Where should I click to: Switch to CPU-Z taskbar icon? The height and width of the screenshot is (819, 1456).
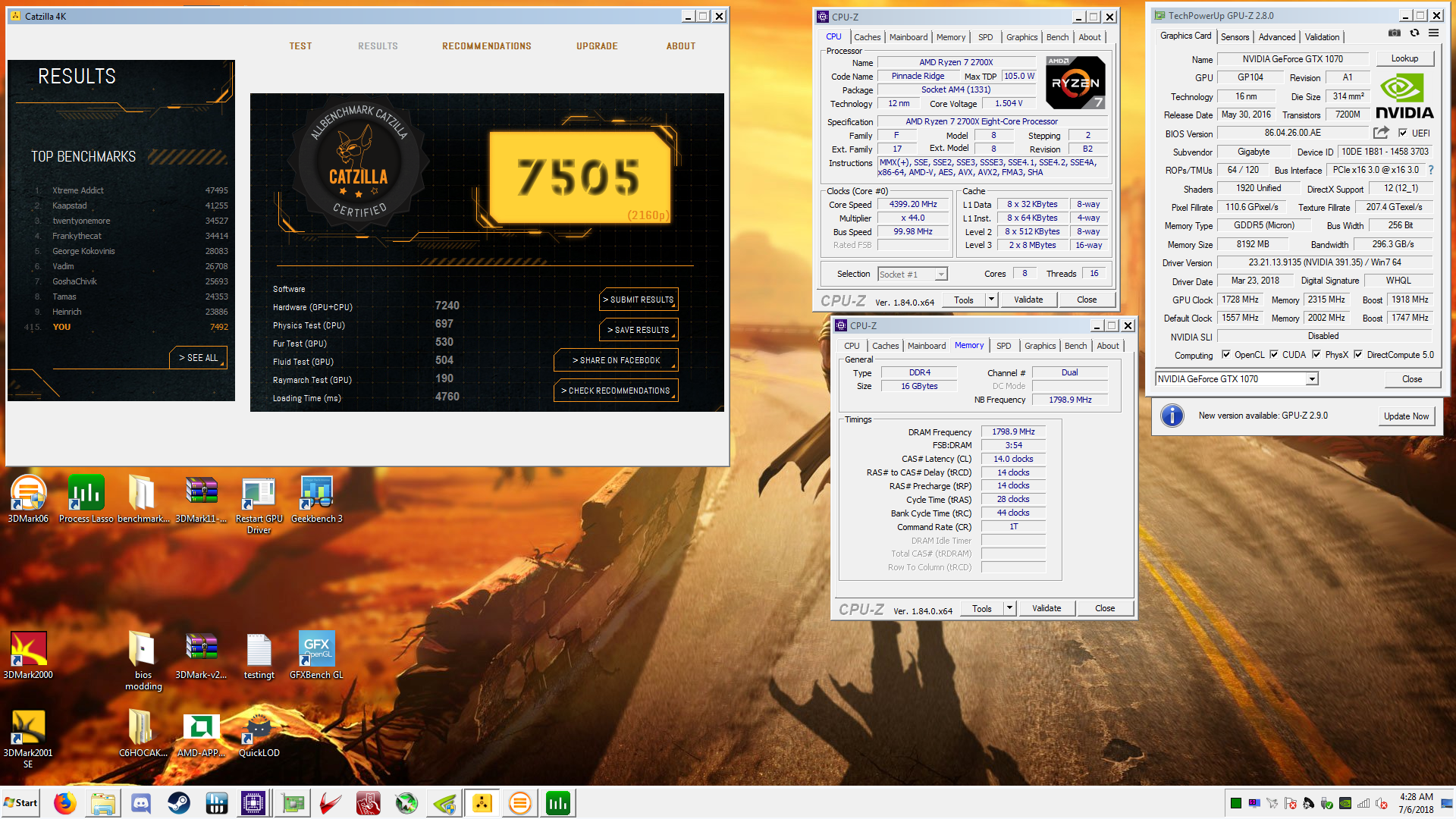pyautogui.click(x=253, y=803)
